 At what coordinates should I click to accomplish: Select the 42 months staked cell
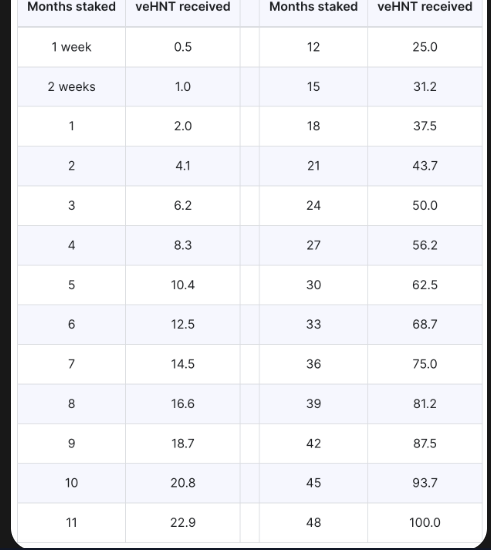tap(314, 443)
